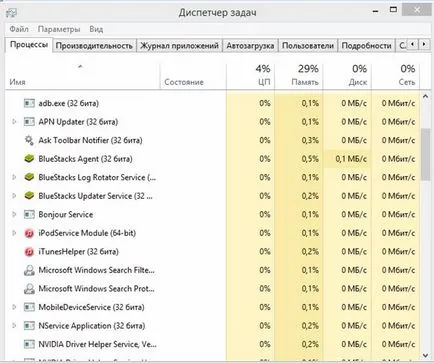Switch to the Производительность tab
The image size is (434, 363).
(94, 46)
